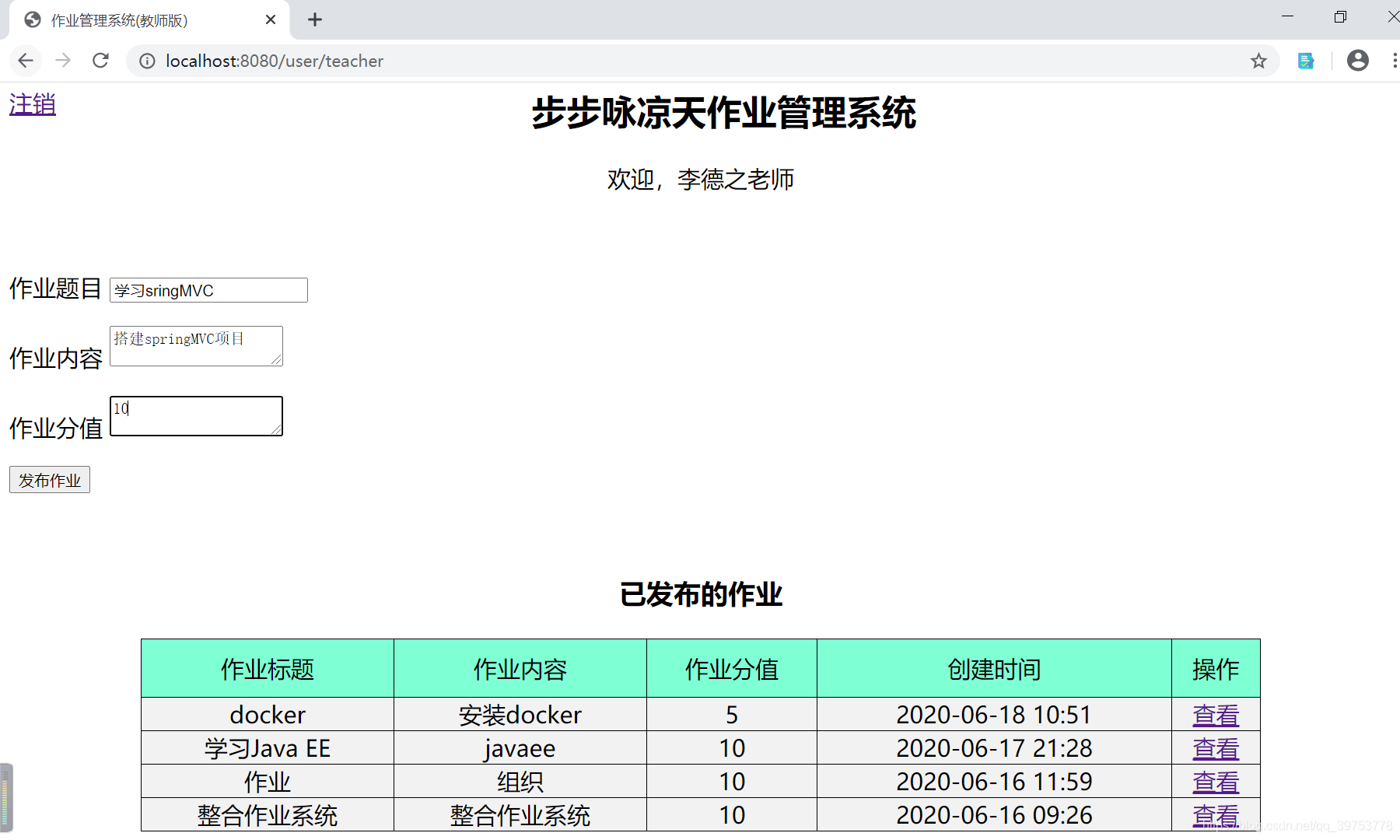Click the 学习Java EE title cell
Screen dimensions: 1400x840
268,748
